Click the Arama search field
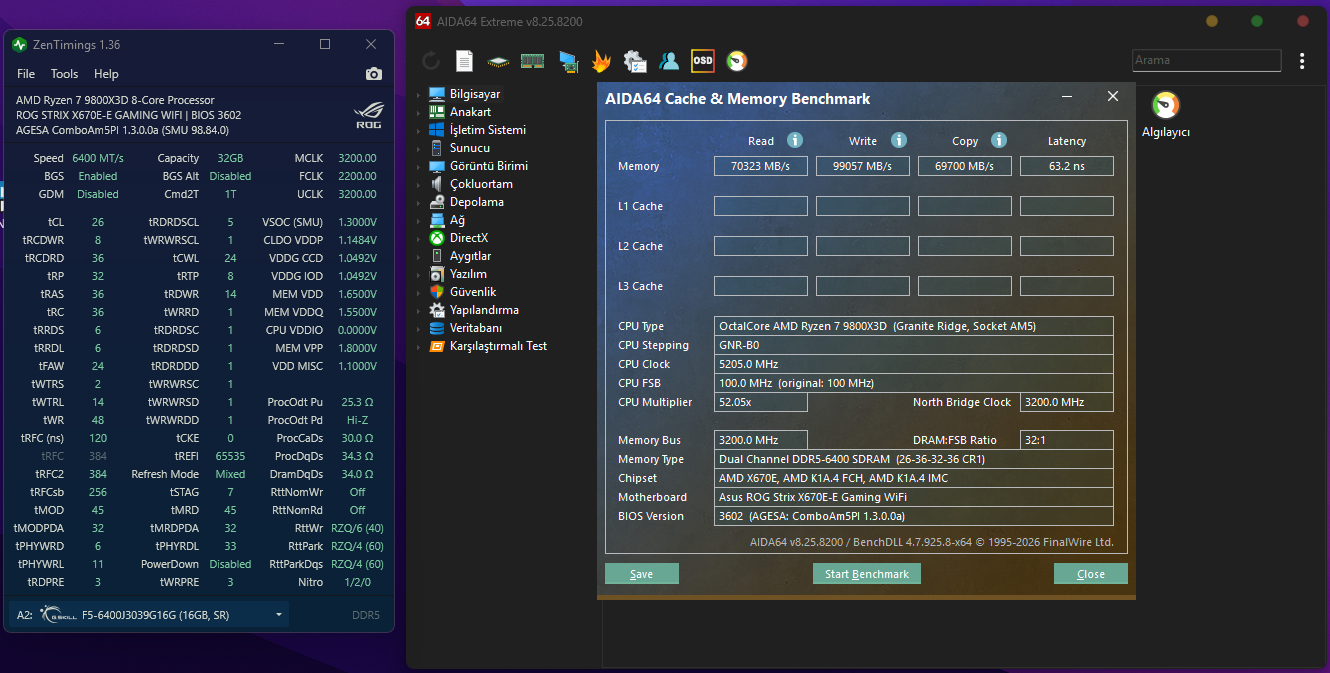This screenshot has height=673, width=1330. coord(1206,60)
